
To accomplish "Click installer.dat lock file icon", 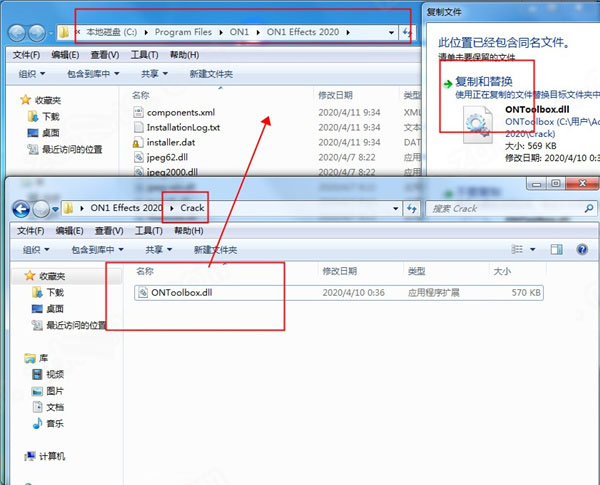I will [x=138, y=143].
